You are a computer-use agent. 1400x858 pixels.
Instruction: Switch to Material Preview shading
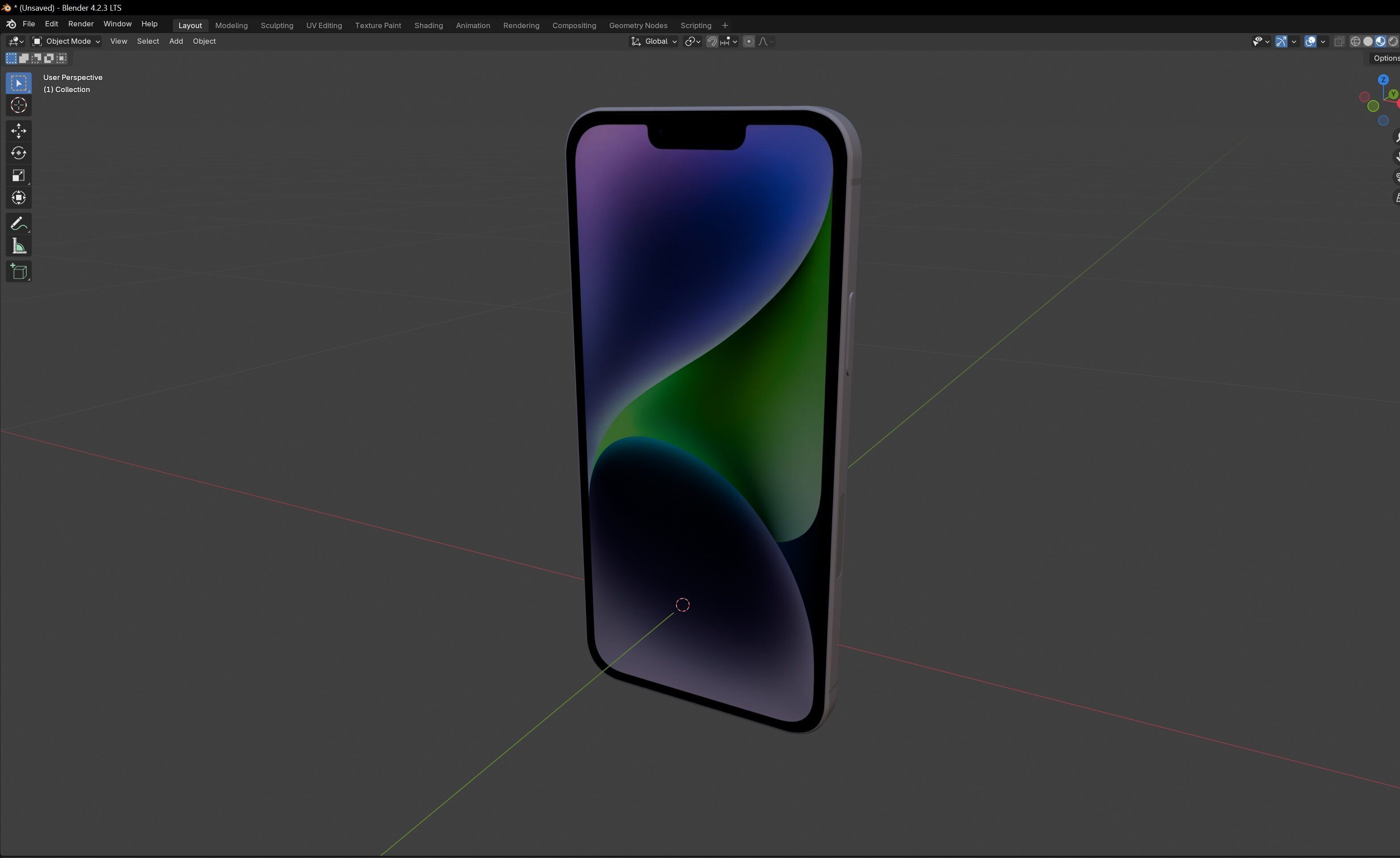pos(1381,42)
